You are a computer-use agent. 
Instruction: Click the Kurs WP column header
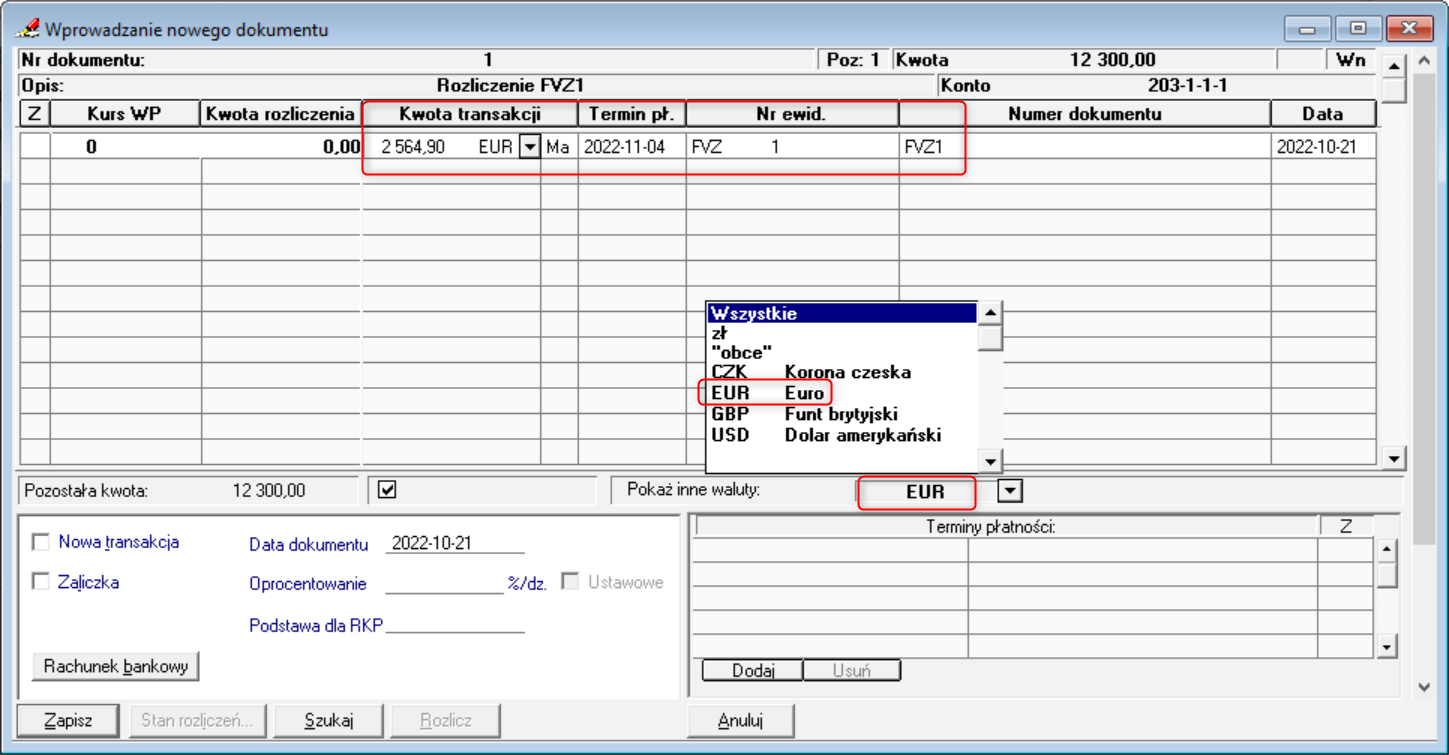pos(125,114)
